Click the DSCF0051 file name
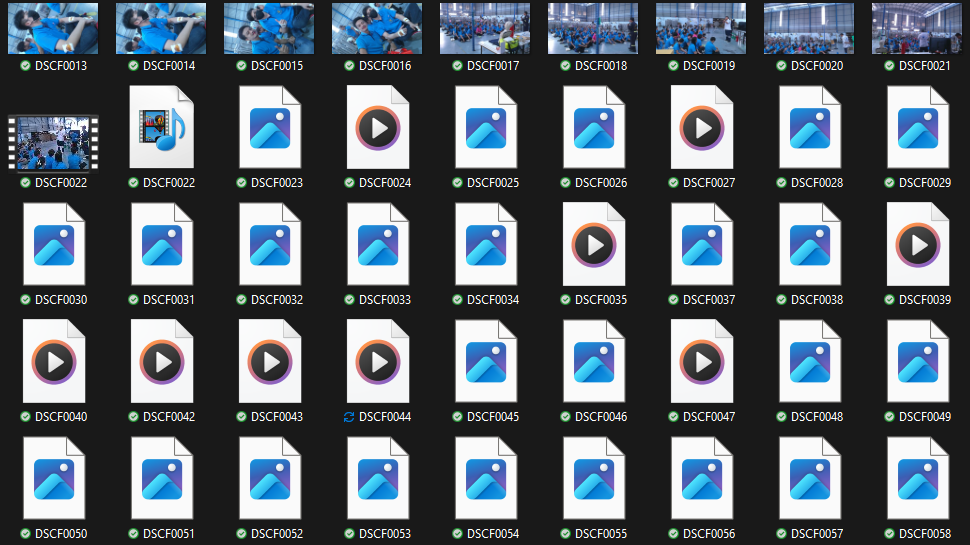This screenshot has height=545, width=970. pos(169,533)
